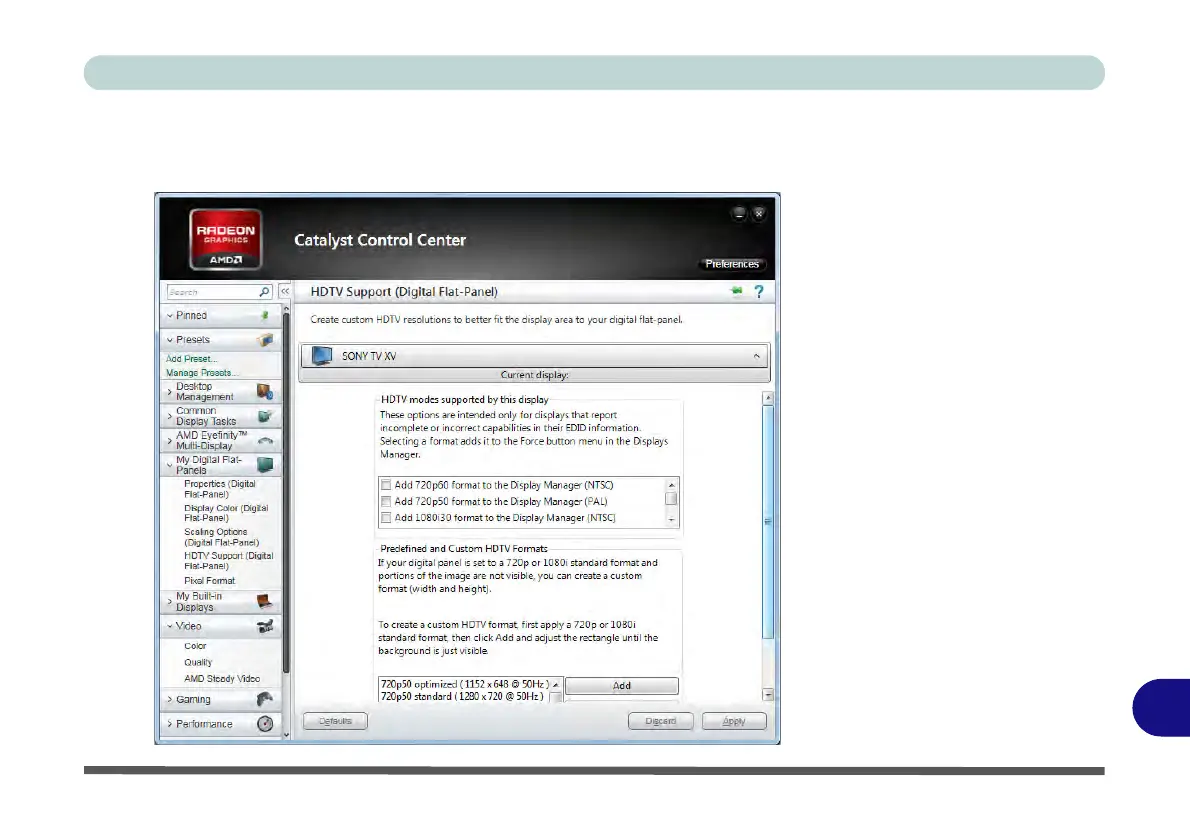Click the Presets category icon
The image size is (1190, 838).
click(x=265, y=339)
